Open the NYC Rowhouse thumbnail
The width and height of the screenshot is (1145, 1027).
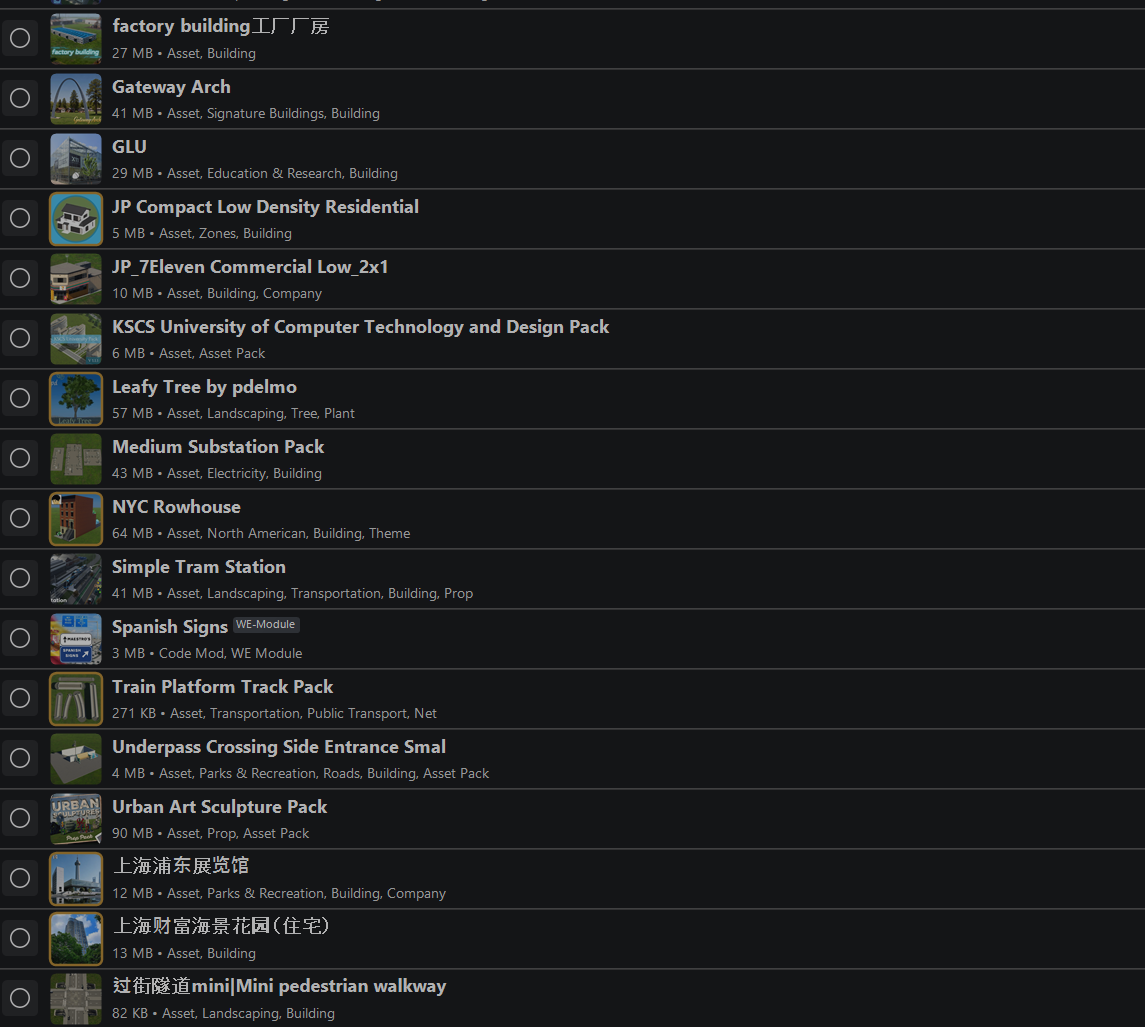click(x=76, y=519)
